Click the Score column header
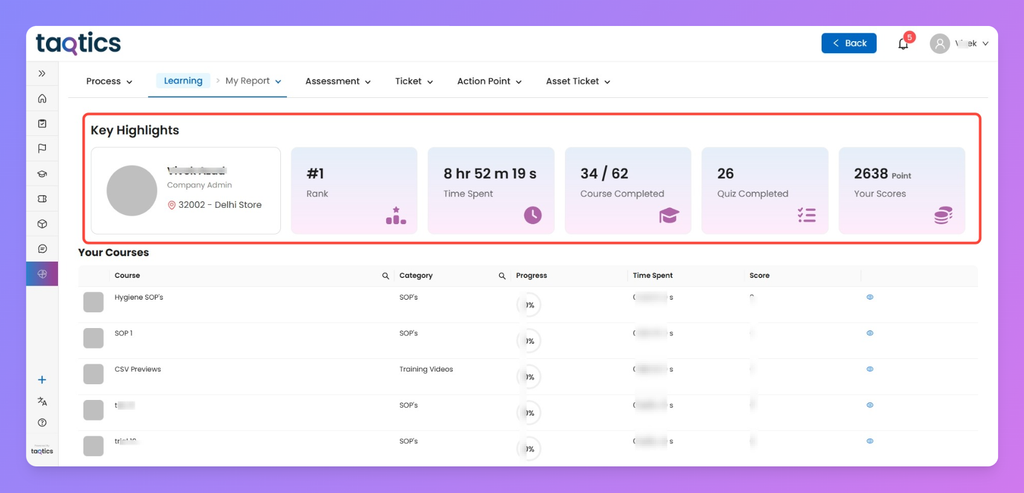 pos(760,276)
